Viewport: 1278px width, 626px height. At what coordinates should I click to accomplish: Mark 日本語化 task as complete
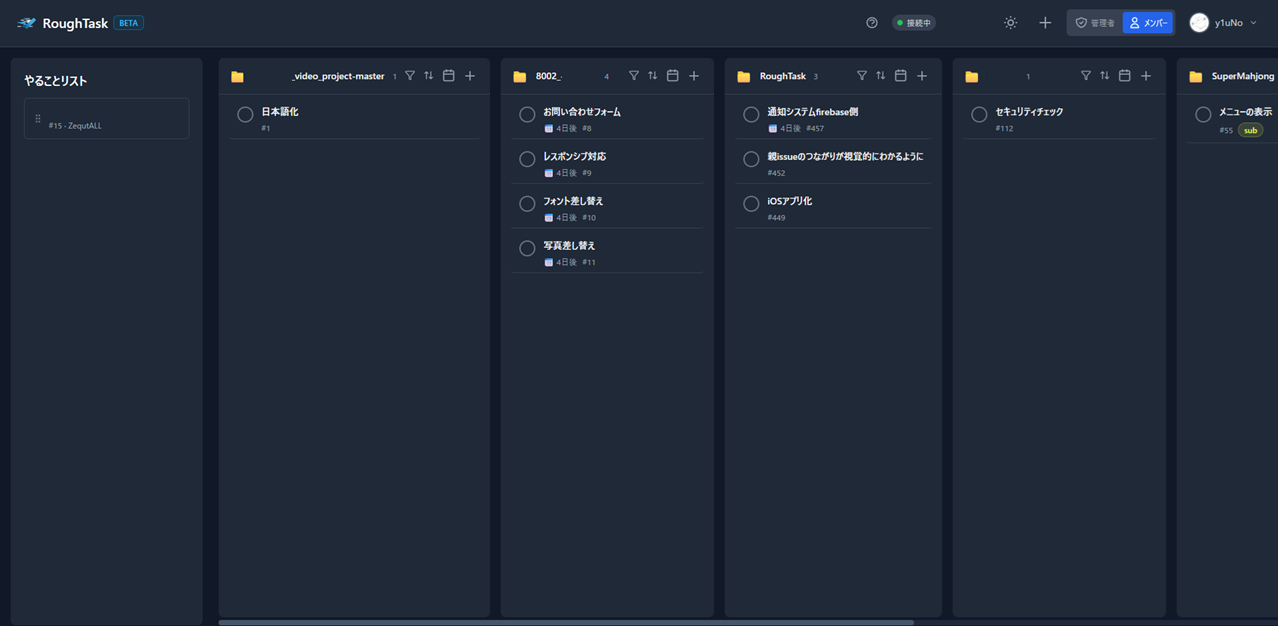point(245,115)
